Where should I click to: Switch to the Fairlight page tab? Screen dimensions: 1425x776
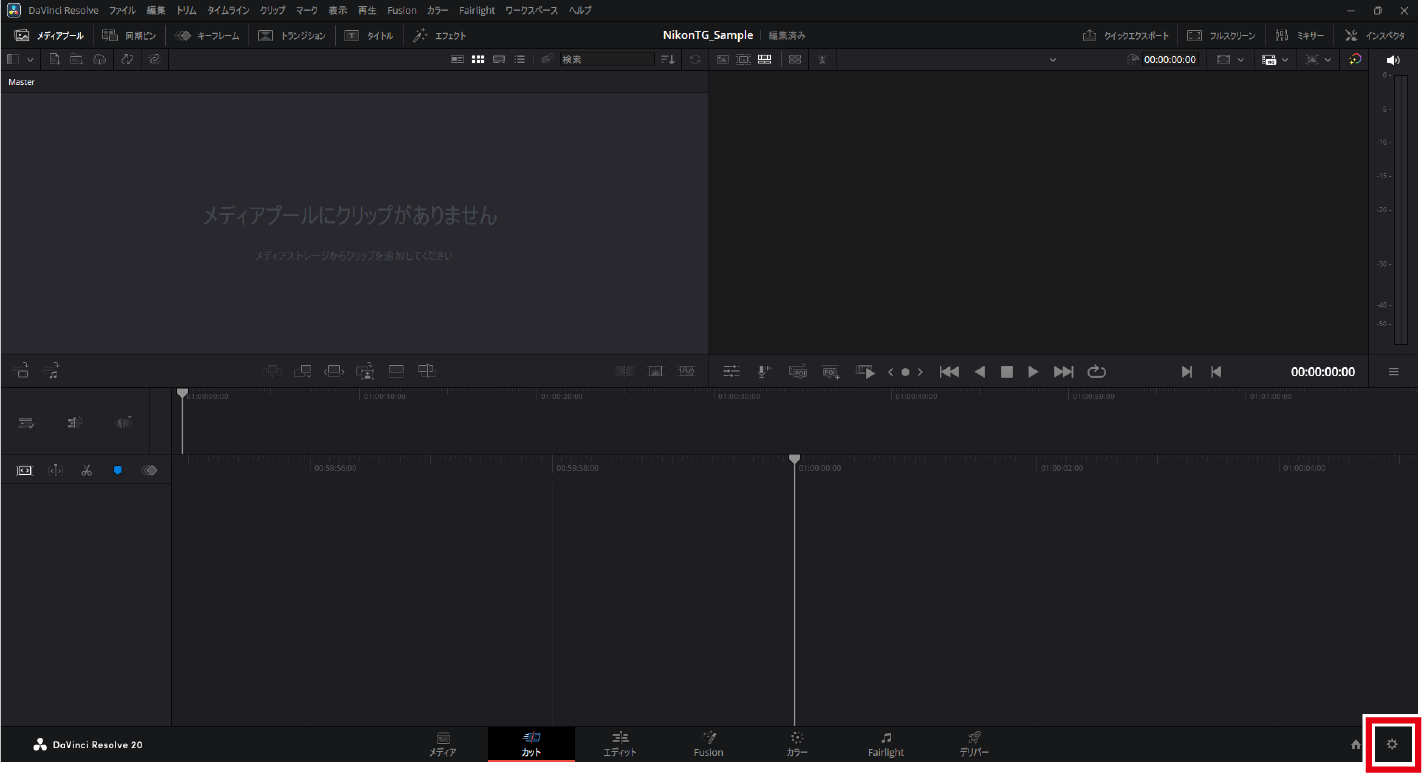coord(885,744)
